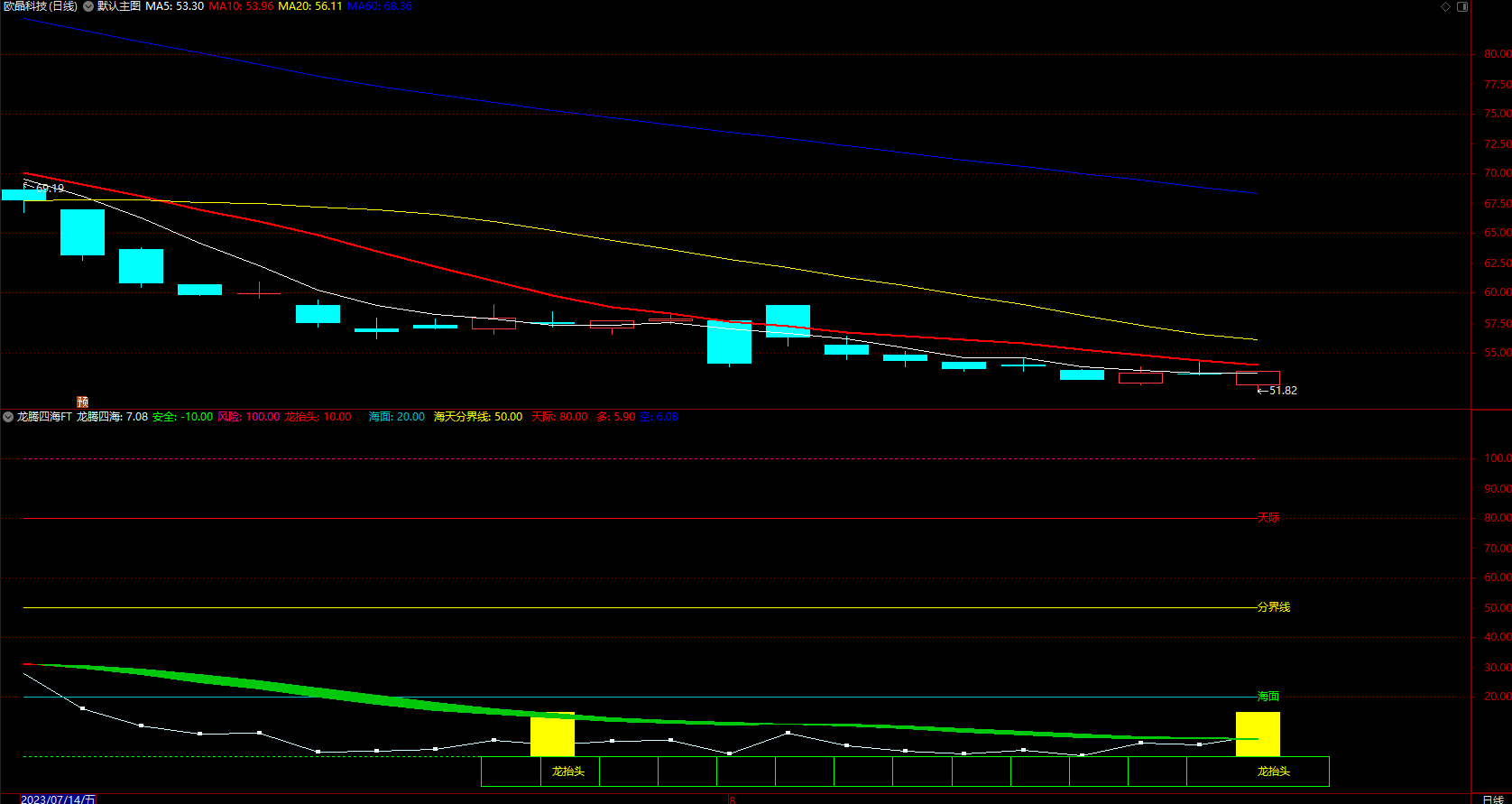Viewport: 1512px width, 804px height.
Task: Click the 安全: -10.00 value
Action: pos(182,417)
